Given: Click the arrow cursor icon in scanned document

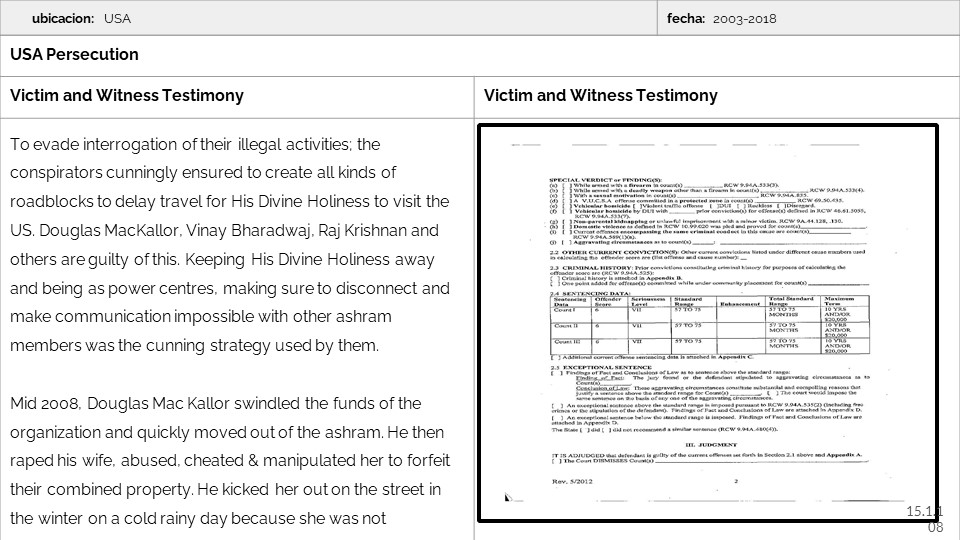Looking at the screenshot, I should coord(508,497).
